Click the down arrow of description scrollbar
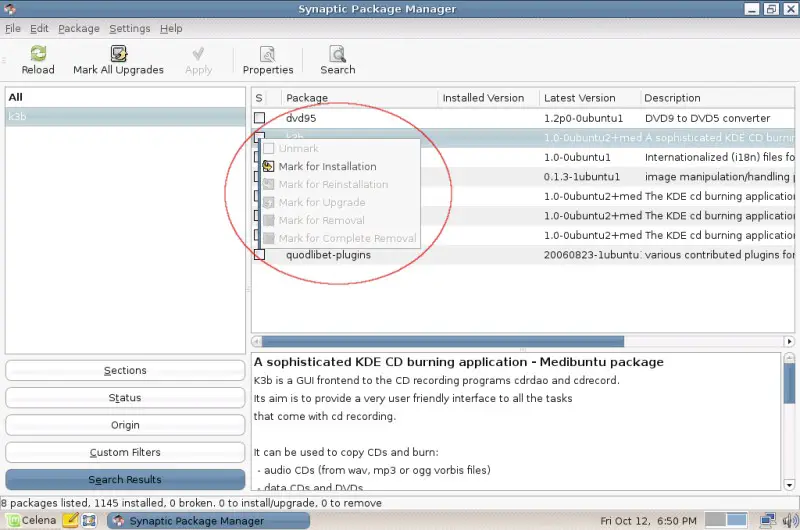 click(x=789, y=485)
